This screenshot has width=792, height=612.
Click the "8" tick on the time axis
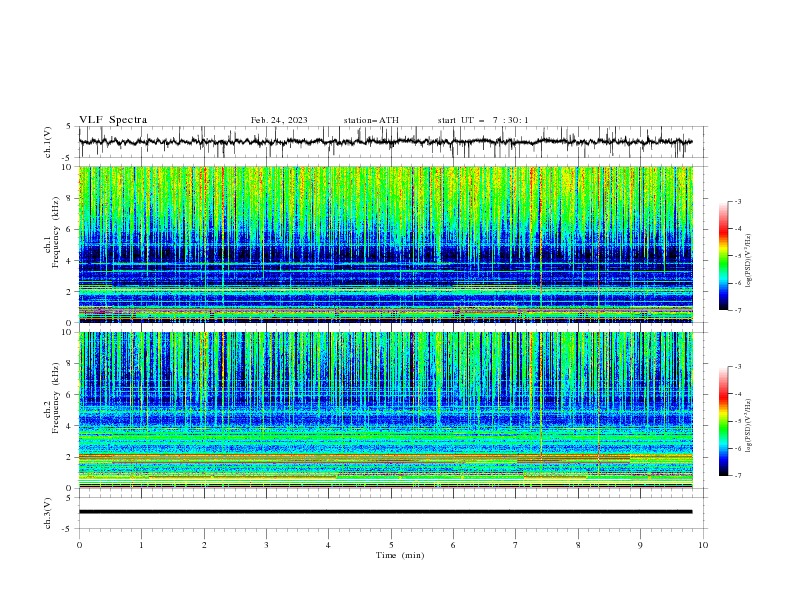click(578, 545)
